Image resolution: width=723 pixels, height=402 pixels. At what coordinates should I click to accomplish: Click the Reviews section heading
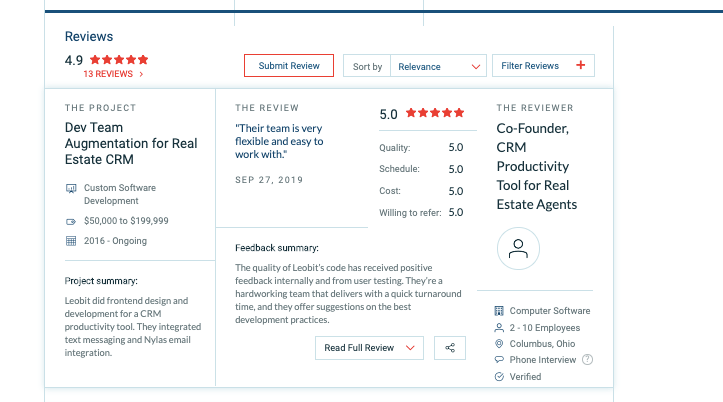89,36
